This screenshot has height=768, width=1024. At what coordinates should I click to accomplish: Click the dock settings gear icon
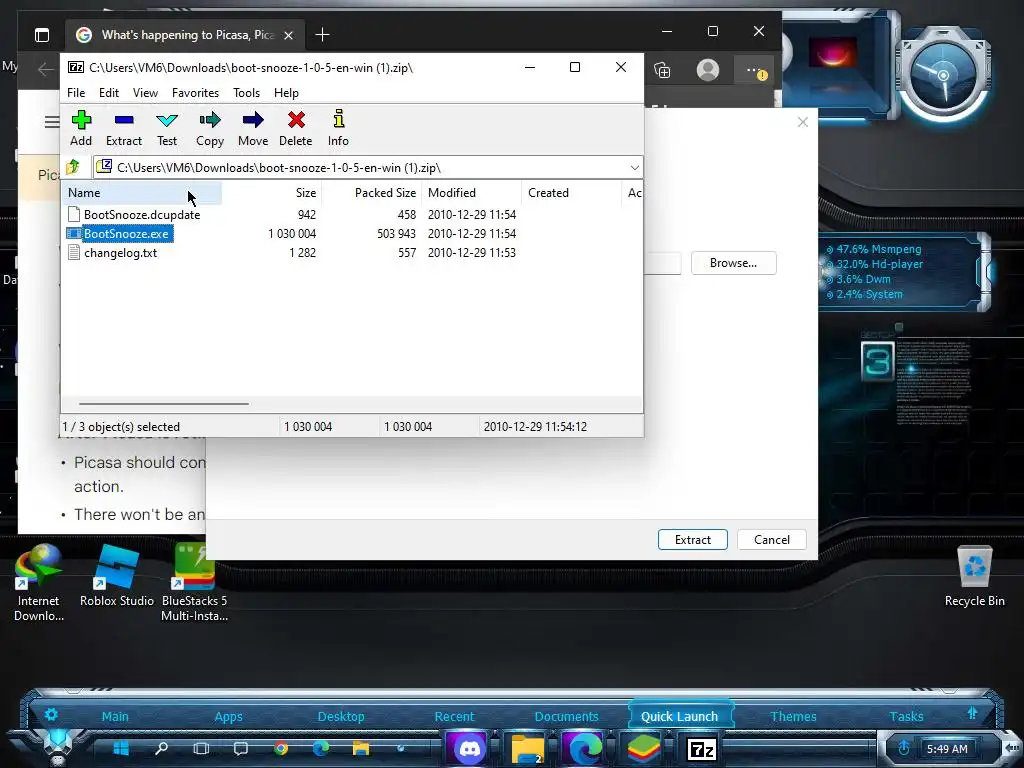click(x=51, y=714)
